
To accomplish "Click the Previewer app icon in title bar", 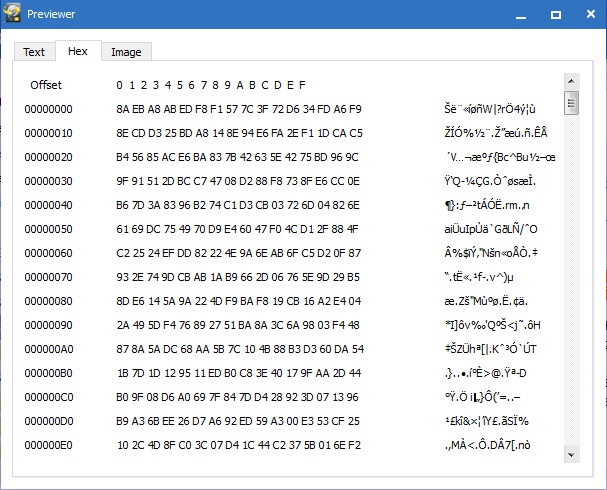I will coord(12,14).
